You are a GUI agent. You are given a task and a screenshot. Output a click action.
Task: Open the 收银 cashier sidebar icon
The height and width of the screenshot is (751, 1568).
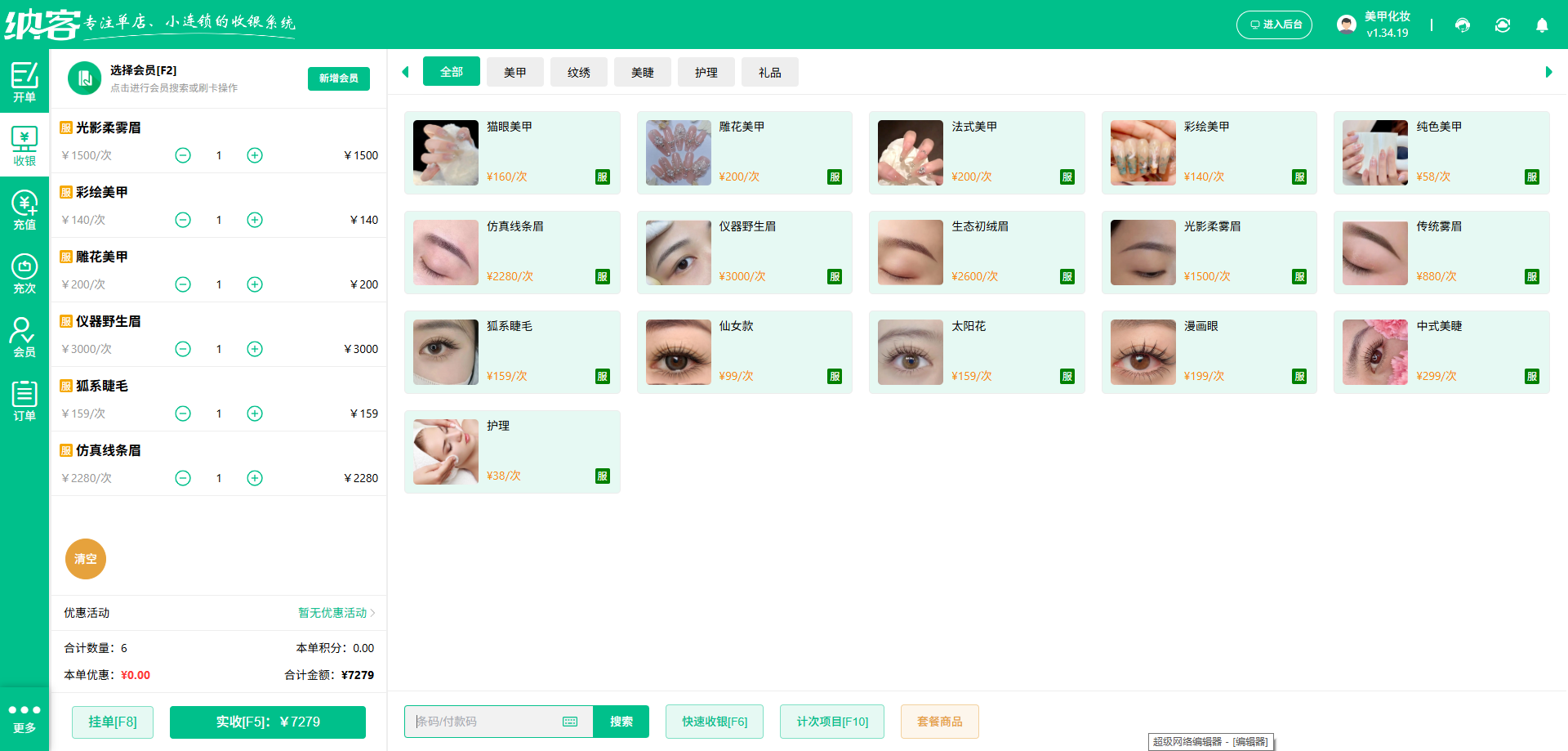coord(24,145)
